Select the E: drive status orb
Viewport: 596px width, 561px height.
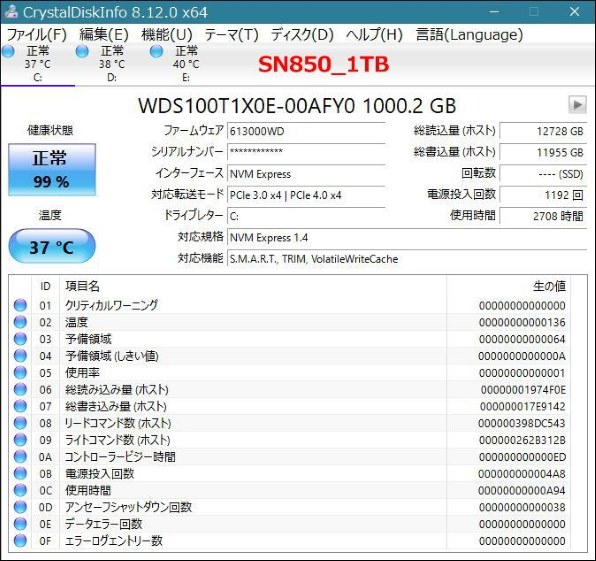pyautogui.click(x=156, y=52)
